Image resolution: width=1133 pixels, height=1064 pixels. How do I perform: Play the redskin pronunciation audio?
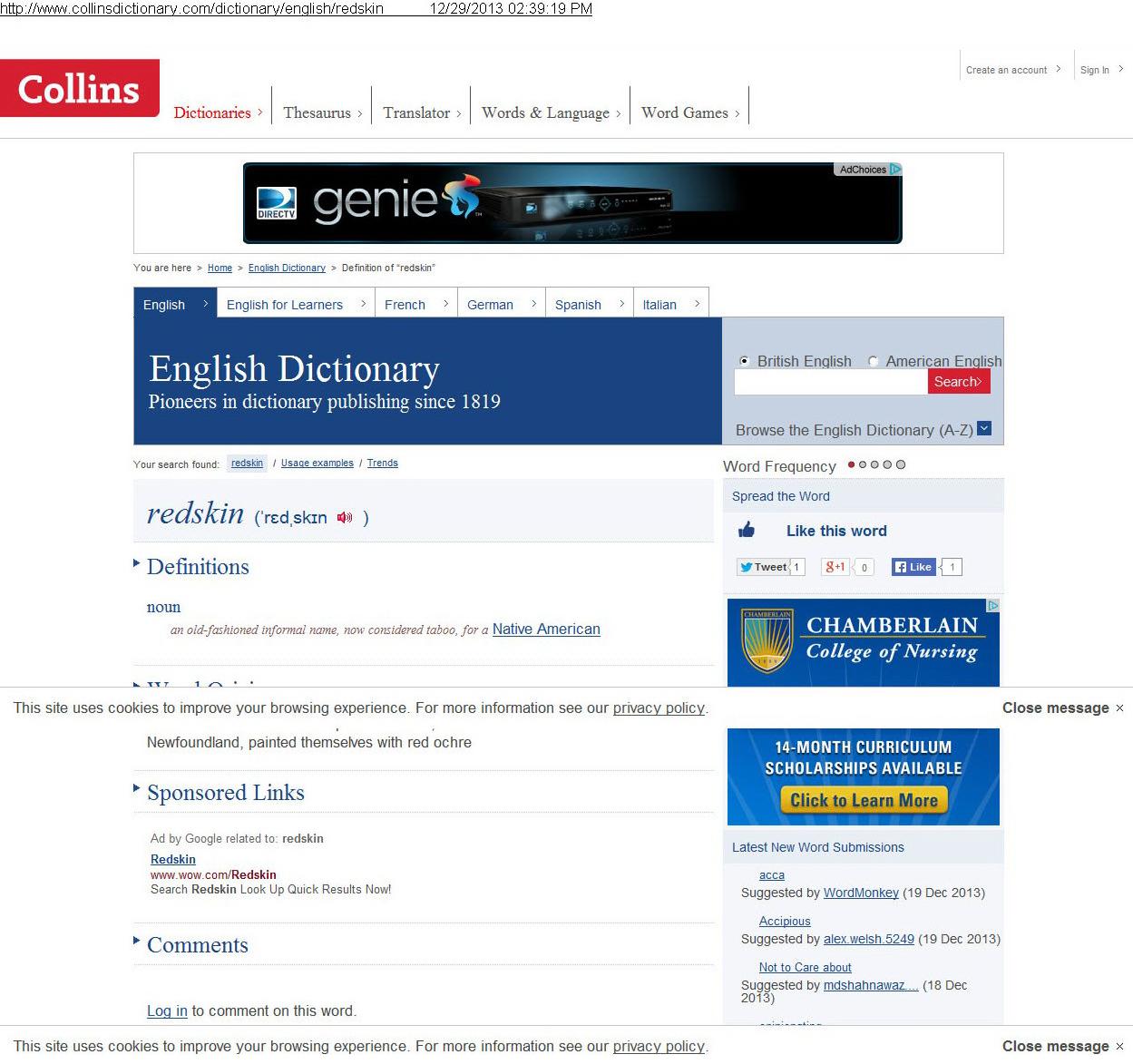[344, 518]
